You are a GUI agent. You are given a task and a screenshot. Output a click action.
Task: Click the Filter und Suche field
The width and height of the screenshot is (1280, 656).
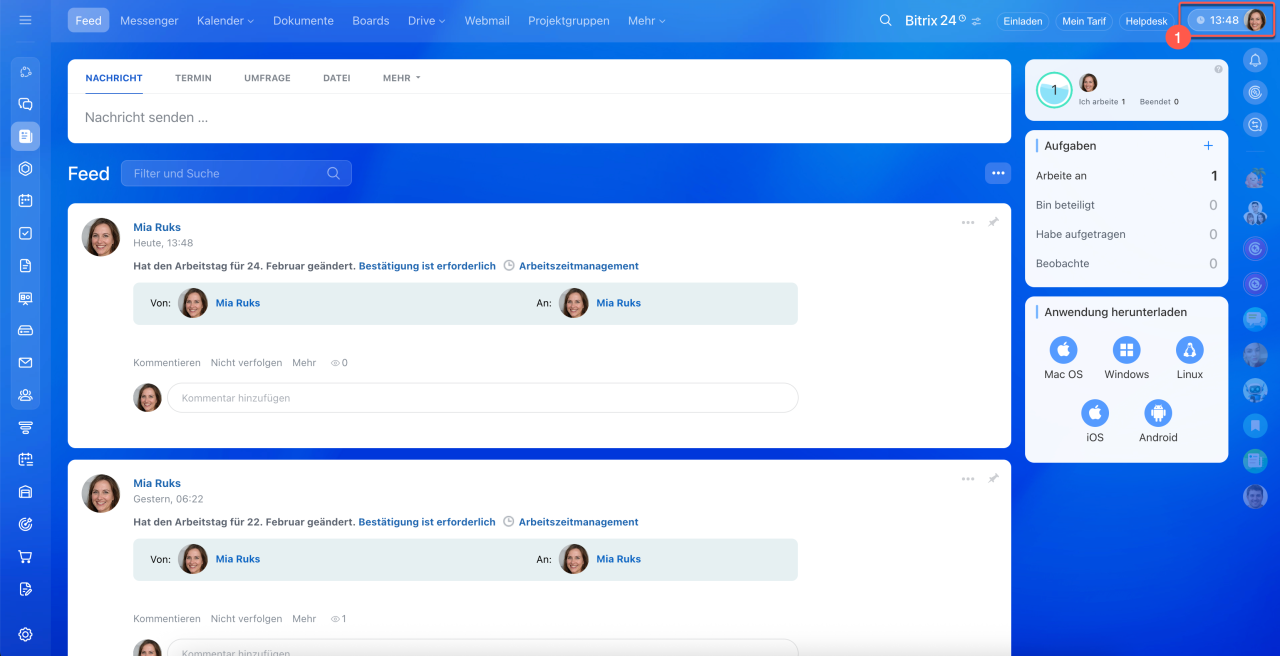(x=228, y=173)
